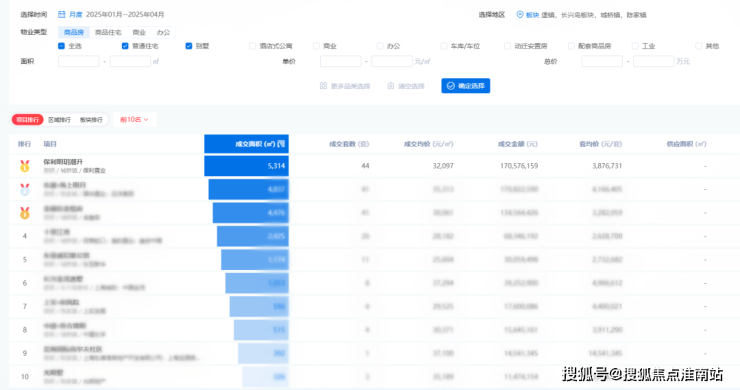Click the minimum 单价 input field
The width and height of the screenshot is (740, 390).
(x=341, y=61)
